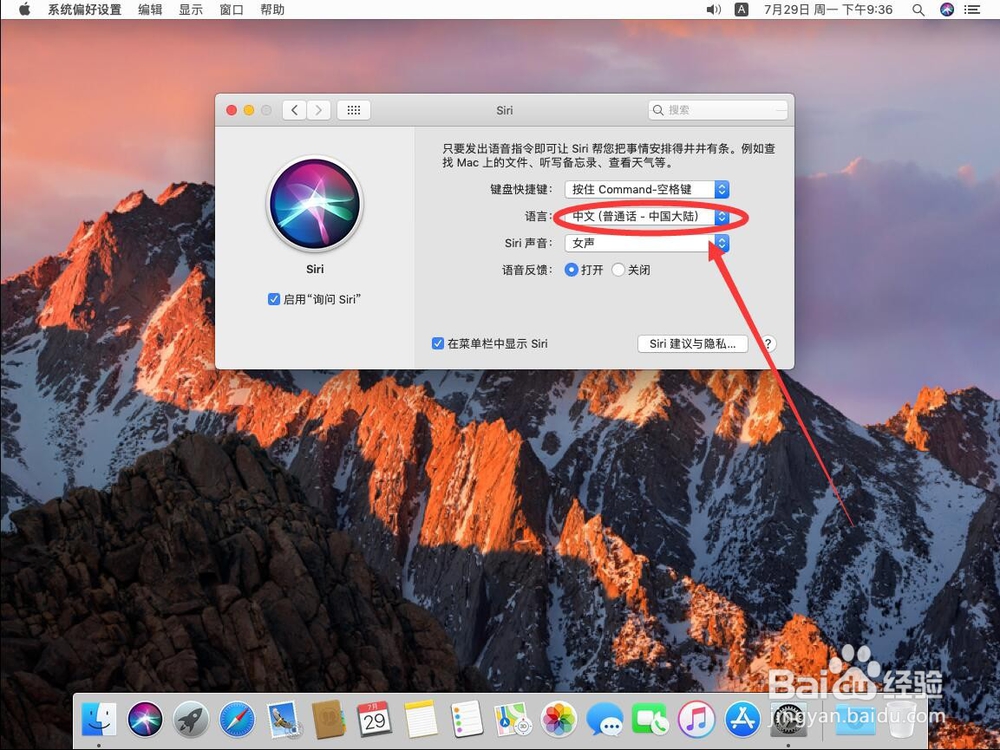Open iTunes music note icon
1000x750 pixels.
[696, 719]
